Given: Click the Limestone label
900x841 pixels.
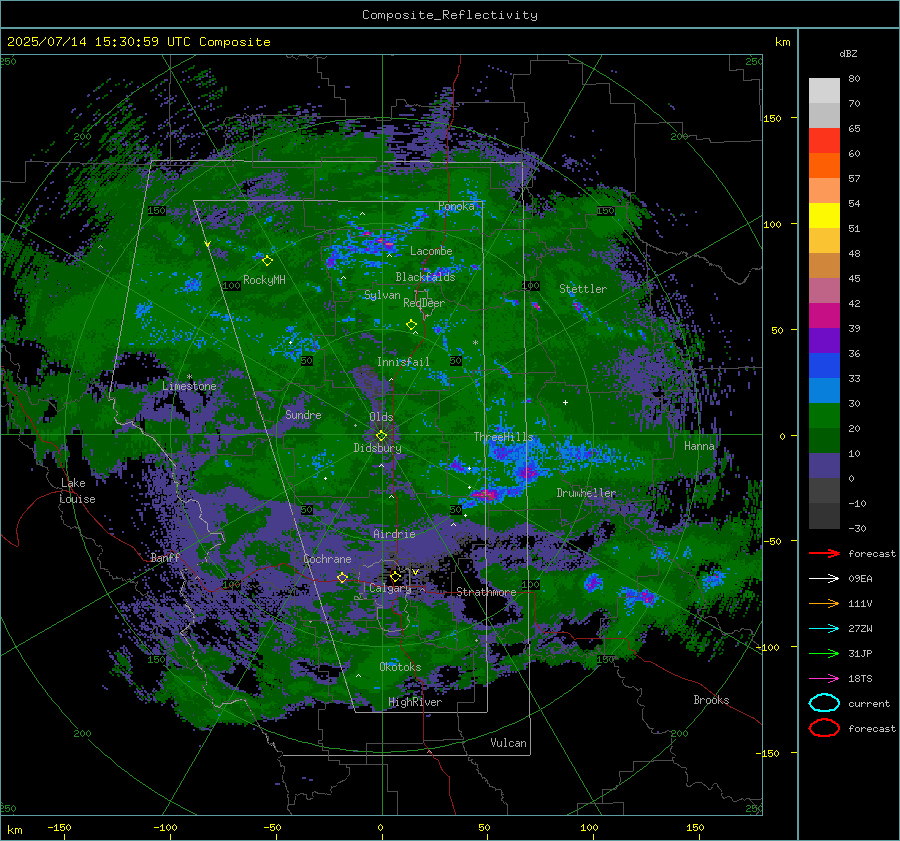Looking at the screenshot, I should 189,386.
